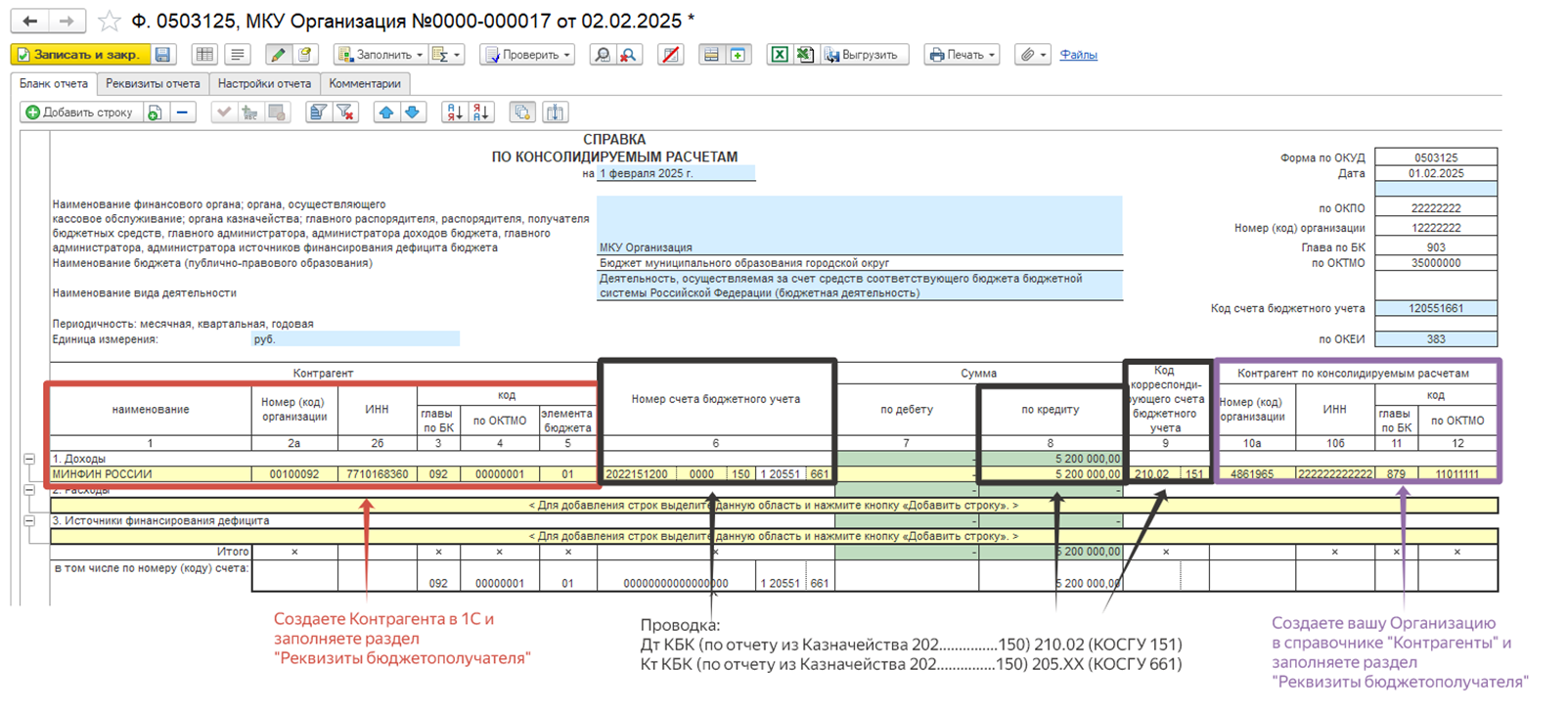Click ОКТМО header value 35000000
The height and width of the screenshot is (713, 1568).
pos(1436,263)
